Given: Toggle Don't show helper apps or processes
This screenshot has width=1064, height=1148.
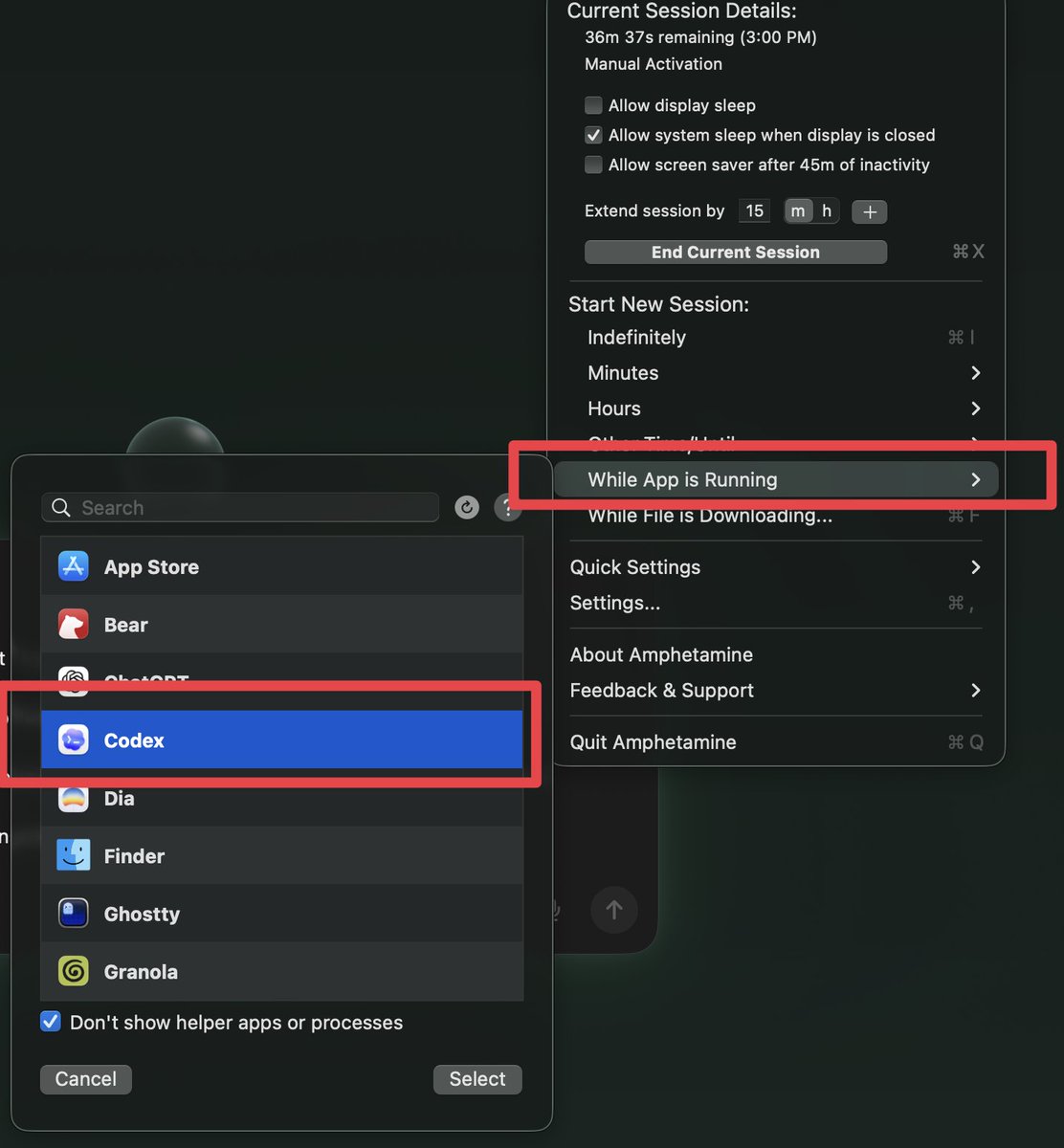Looking at the screenshot, I should [x=51, y=1022].
